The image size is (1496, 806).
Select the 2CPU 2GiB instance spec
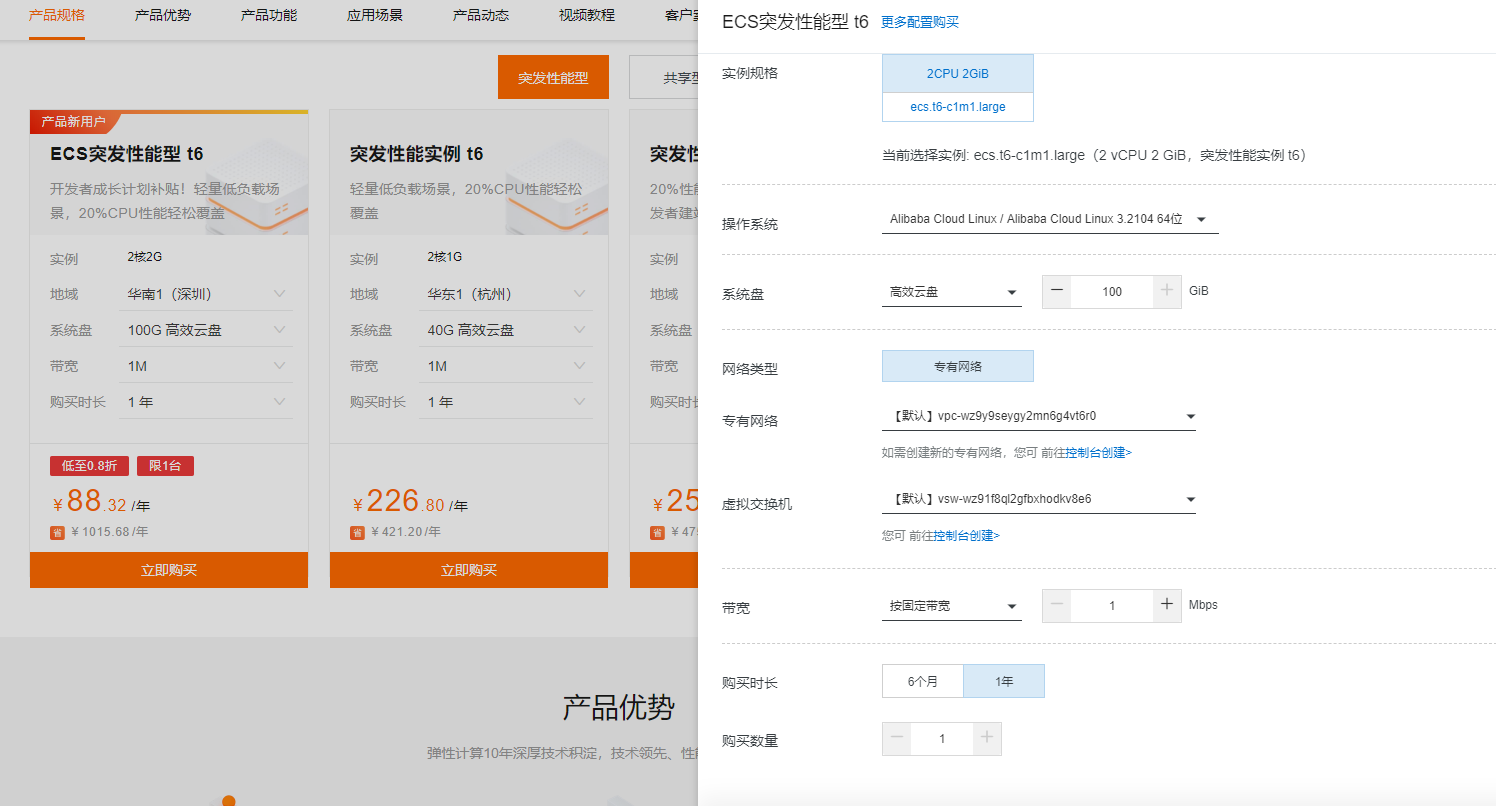pyautogui.click(x=957, y=73)
